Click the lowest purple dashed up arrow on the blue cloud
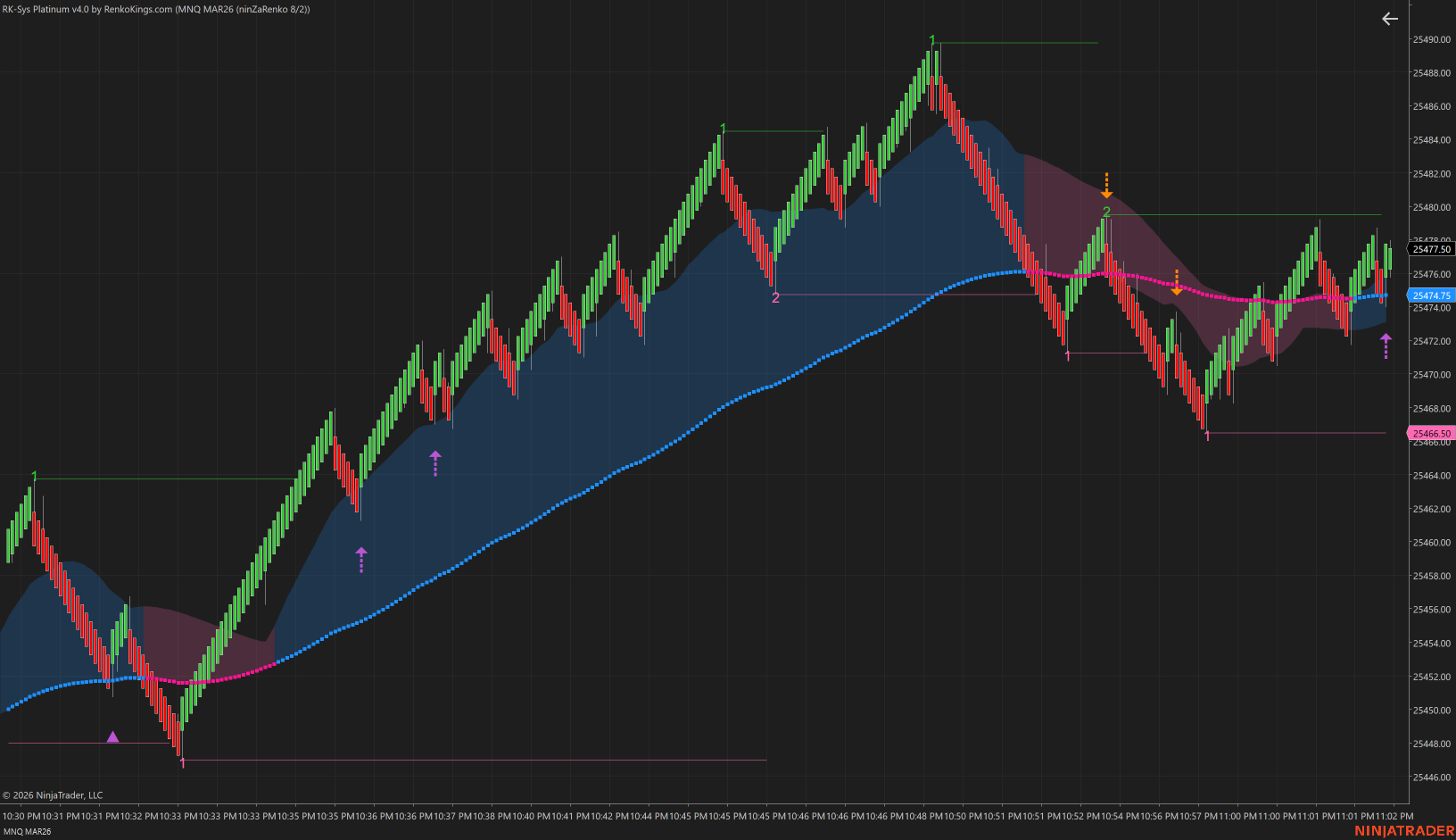Image resolution: width=1456 pixels, height=840 pixels. coord(361,560)
